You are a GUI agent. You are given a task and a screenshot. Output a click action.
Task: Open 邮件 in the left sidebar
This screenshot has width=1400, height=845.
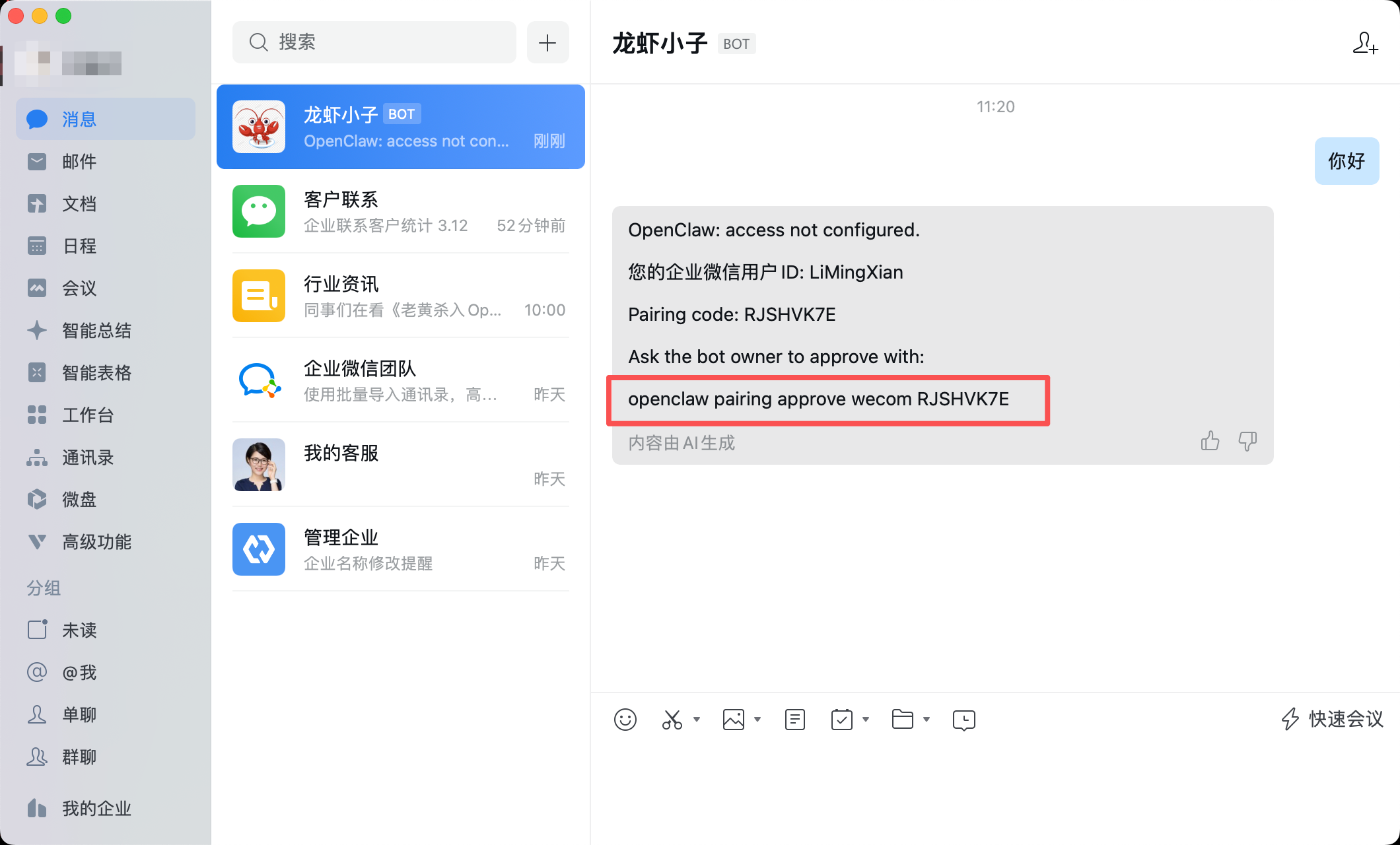[79, 161]
